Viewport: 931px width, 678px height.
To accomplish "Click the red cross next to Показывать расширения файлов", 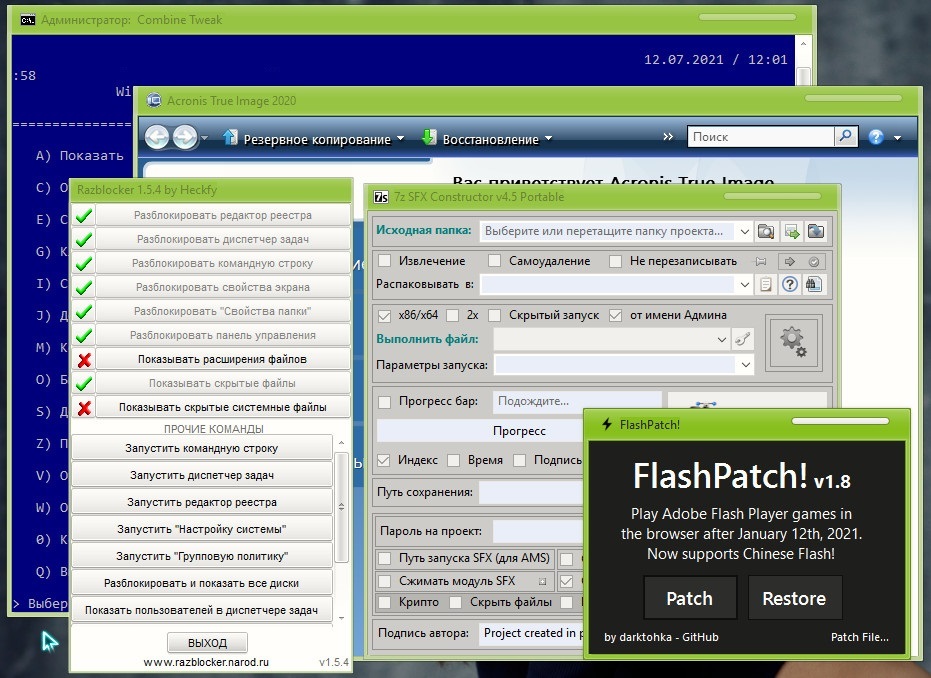I will point(84,359).
